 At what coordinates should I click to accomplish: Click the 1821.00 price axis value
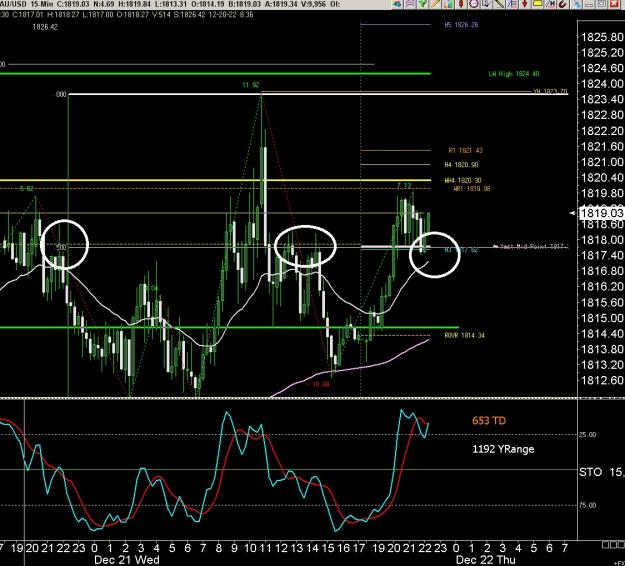pos(601,162)
